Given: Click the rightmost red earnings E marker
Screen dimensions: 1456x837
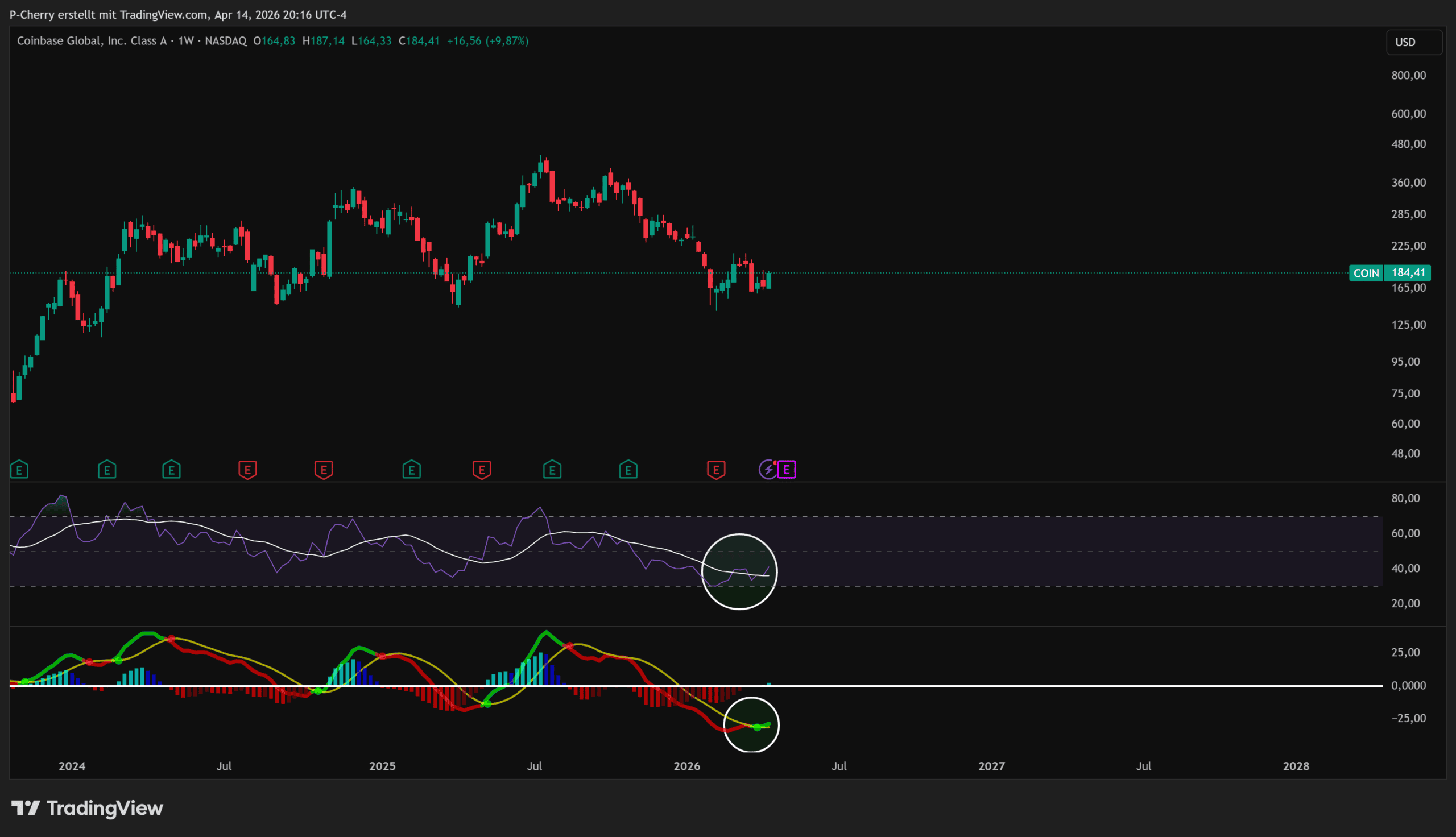Looking at the screenshot, I should coord(715,470).
